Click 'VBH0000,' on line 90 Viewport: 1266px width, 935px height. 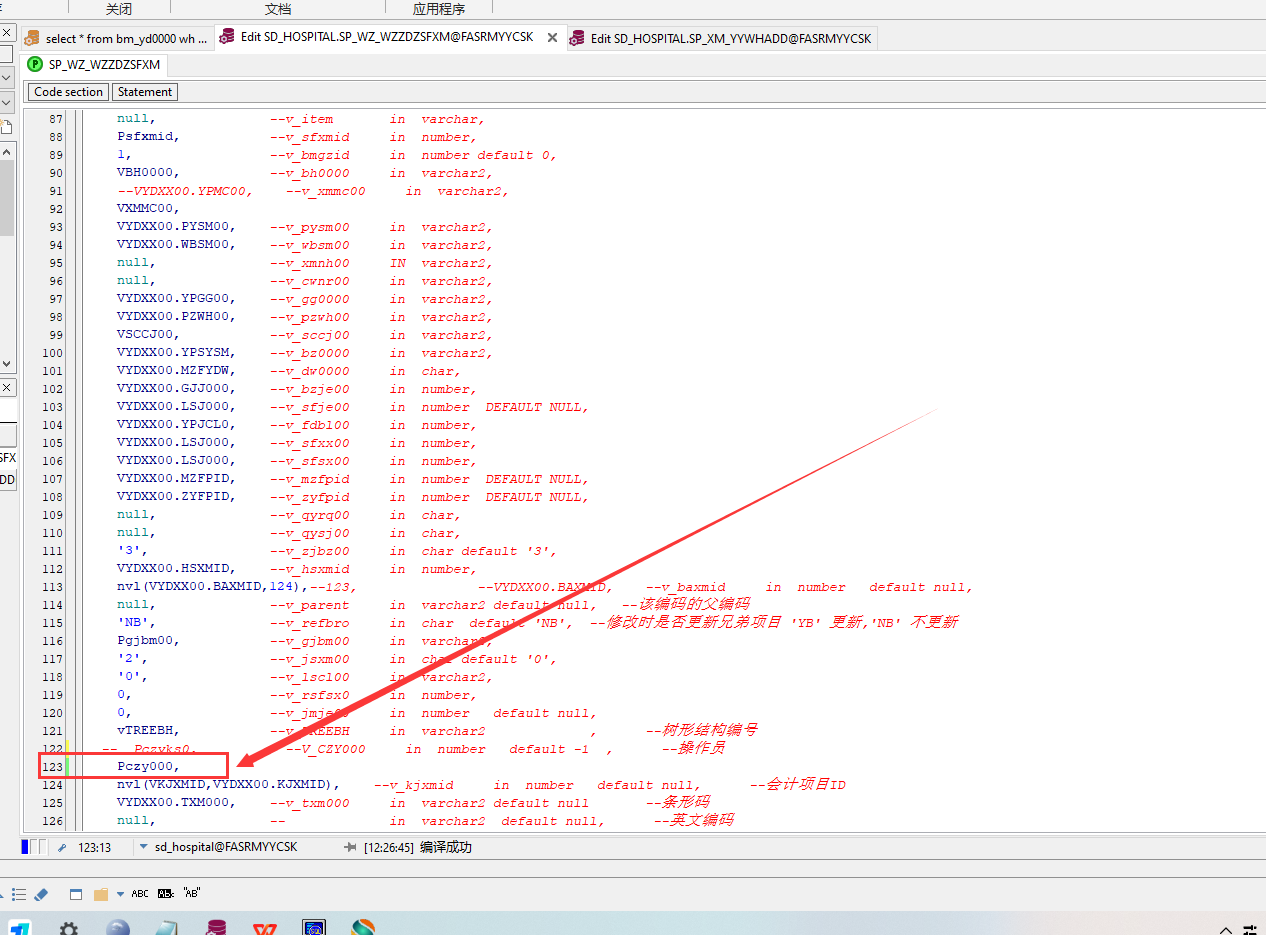point(149,173)
